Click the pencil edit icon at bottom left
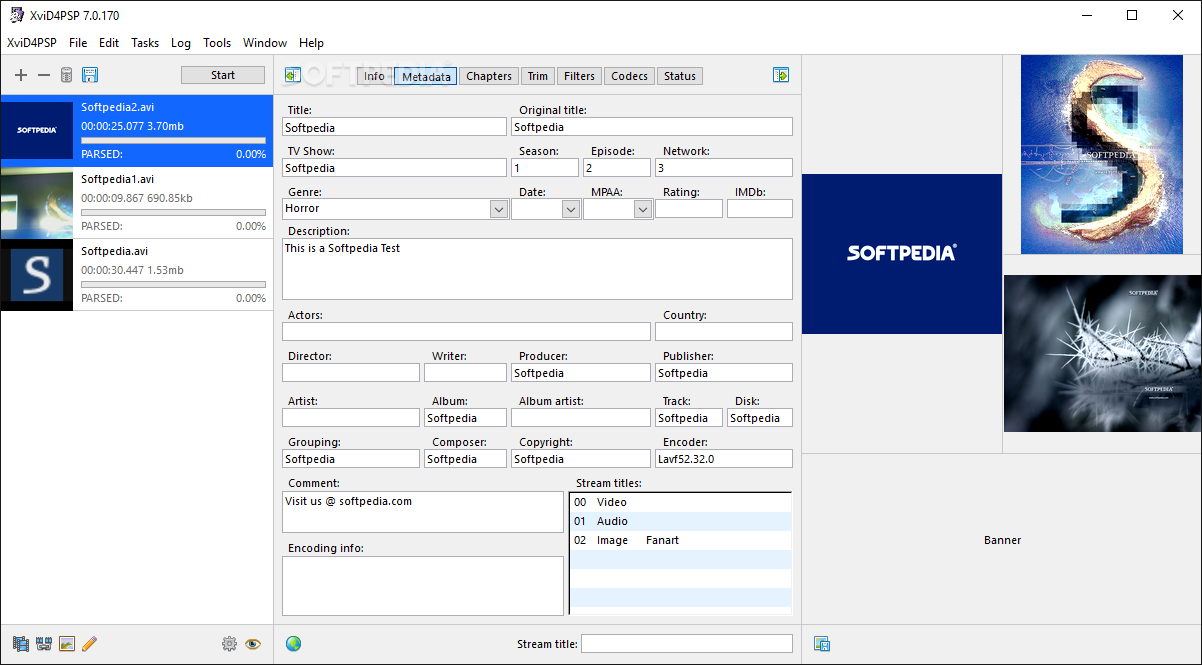 [x=90, y=644]
